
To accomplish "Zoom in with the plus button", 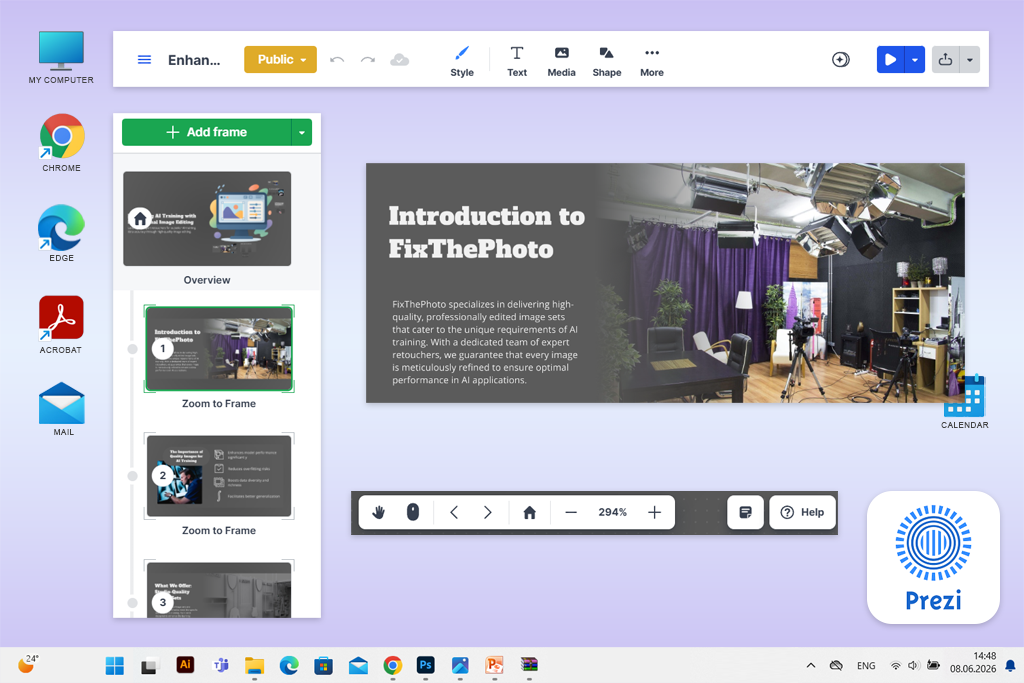I will coord(654,513).
